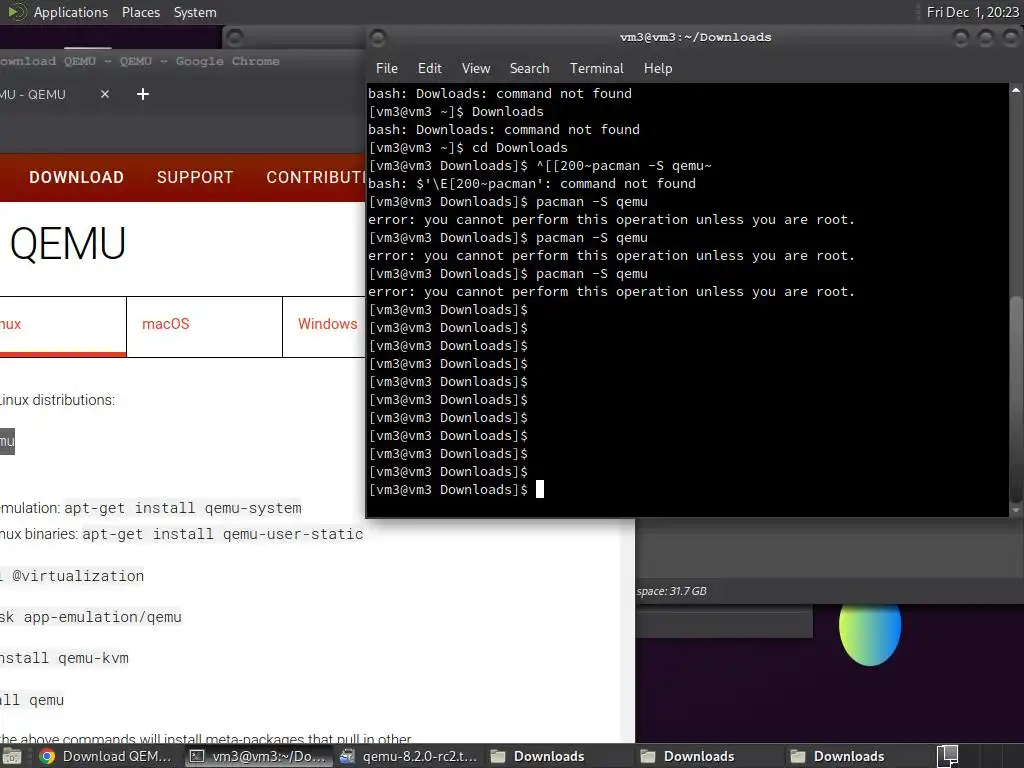The width and height of the screenshot is (1024, 768).
Task: Switch to qemu-8.2.0-rc2 archive taskbar button
Action: point(409,756)
